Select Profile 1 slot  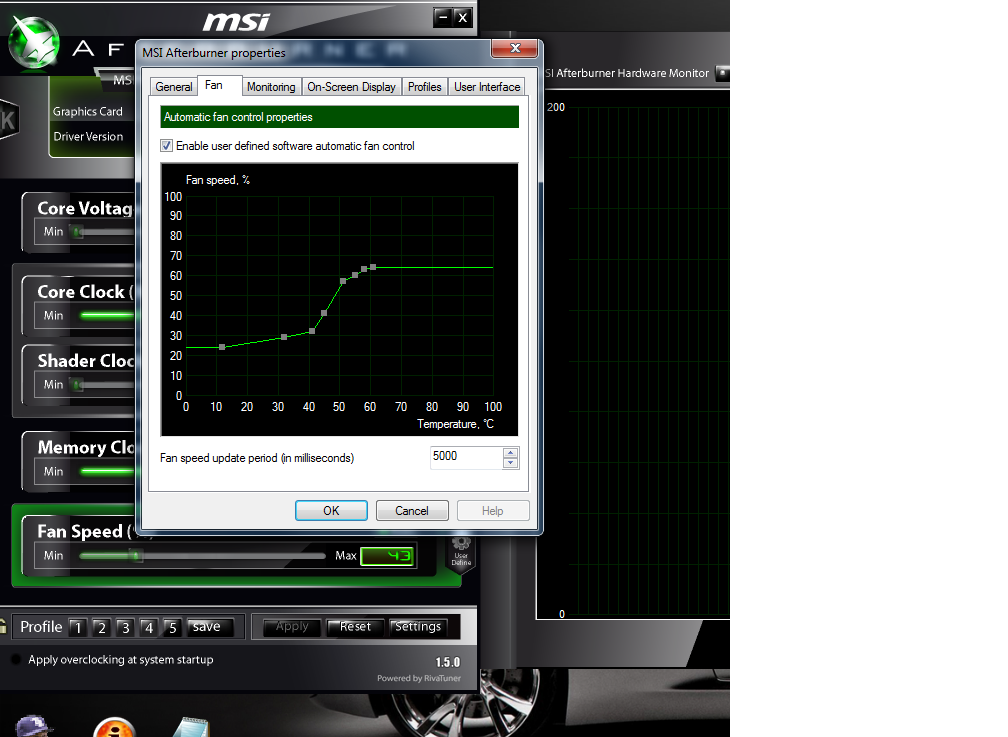coord(78,627)
